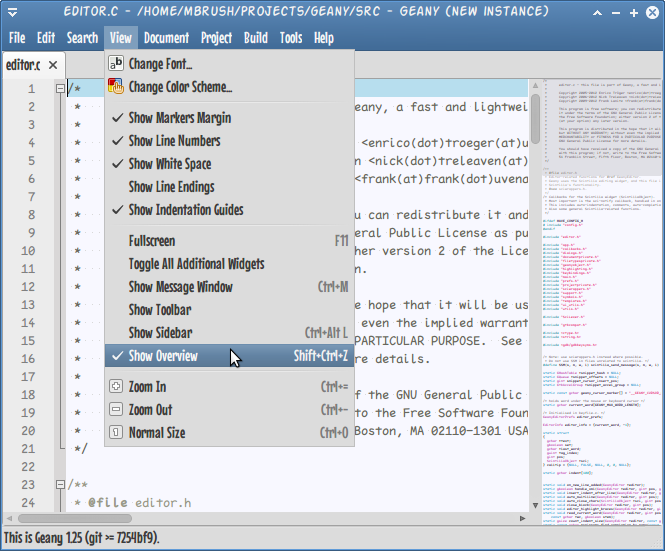Enable Show Toolbar
665x551 pixels.
tap(229, 310)
